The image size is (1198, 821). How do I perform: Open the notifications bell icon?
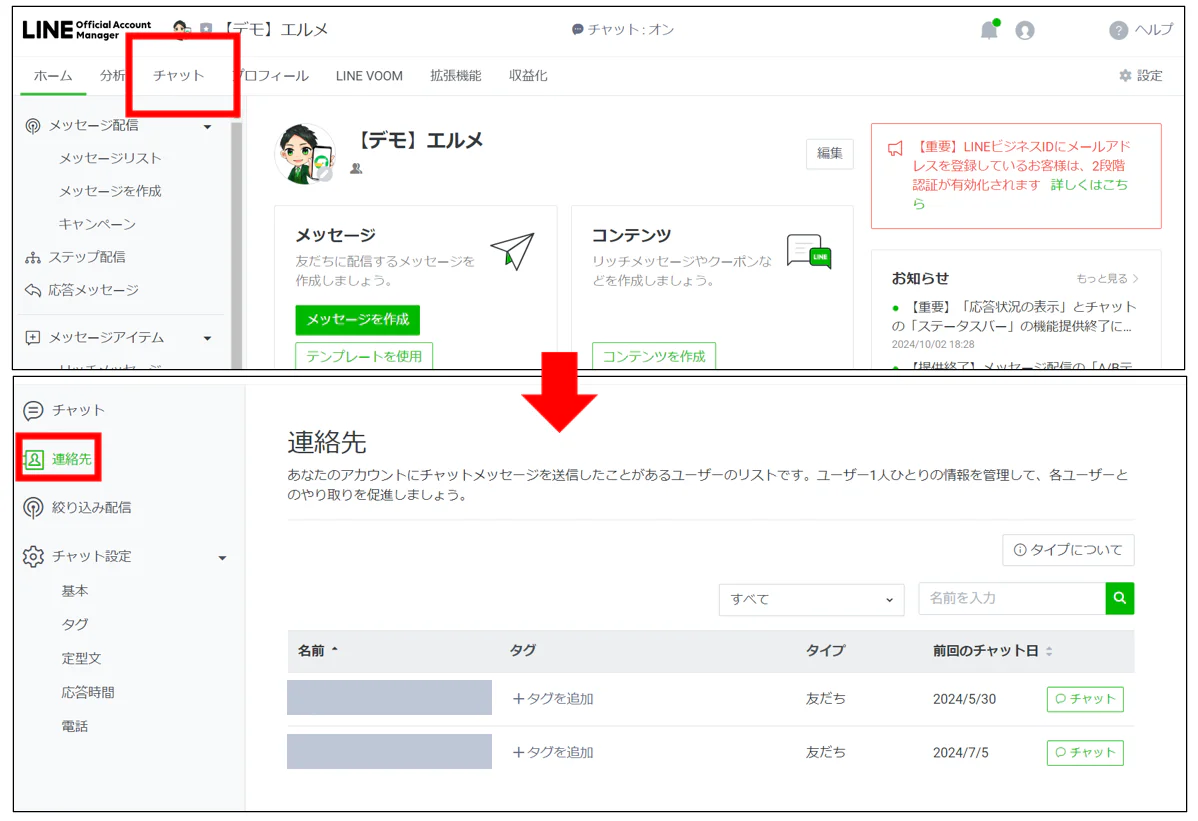[989, 30]
